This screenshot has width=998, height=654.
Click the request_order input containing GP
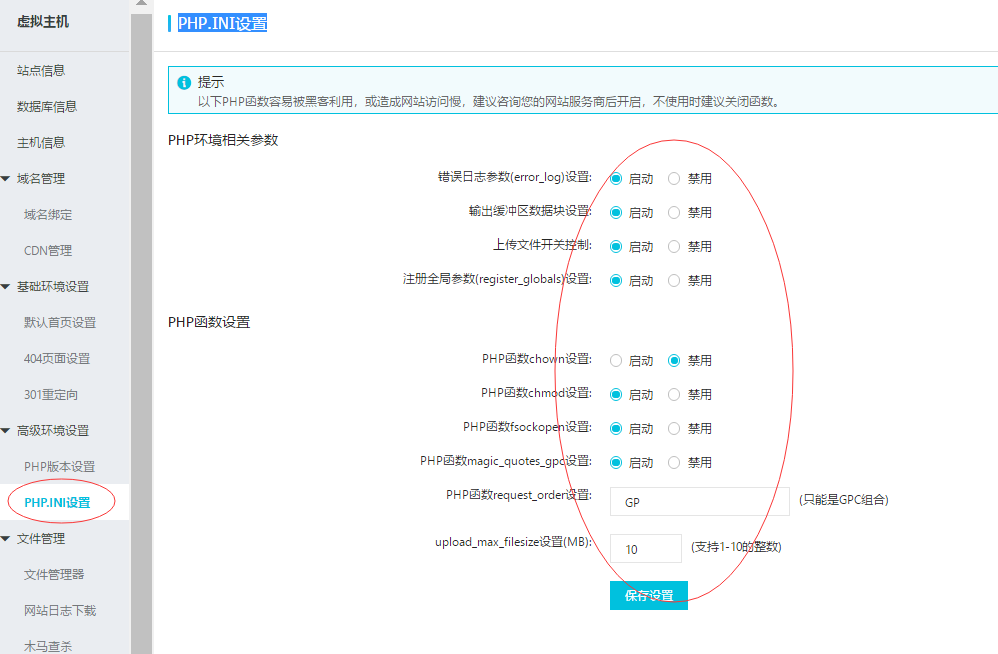click(x=699, y=501)
